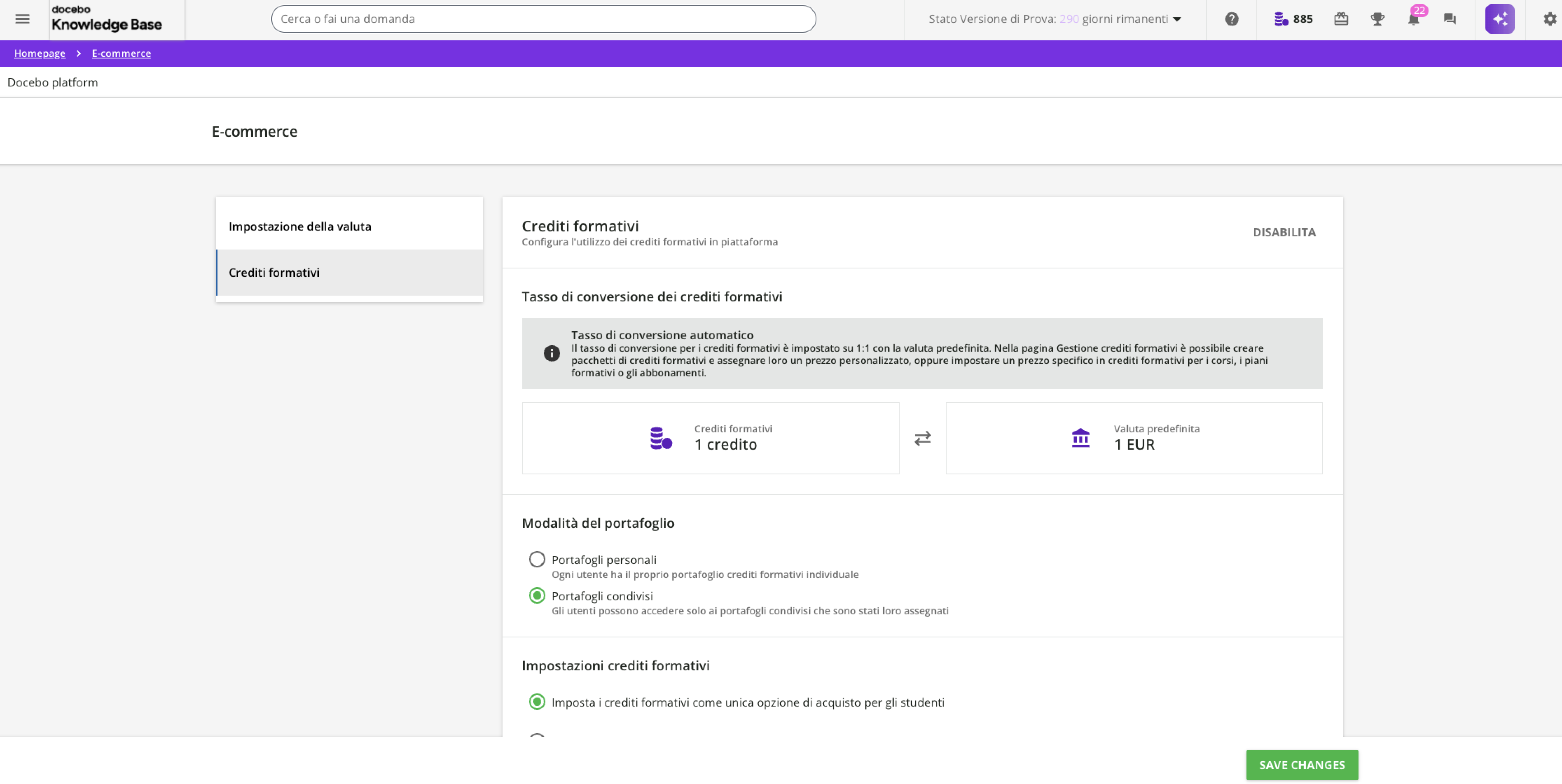The image size is (1562, 784).
Task: Go to Homepage breadcrumb link
Action: tap(40, 54)
